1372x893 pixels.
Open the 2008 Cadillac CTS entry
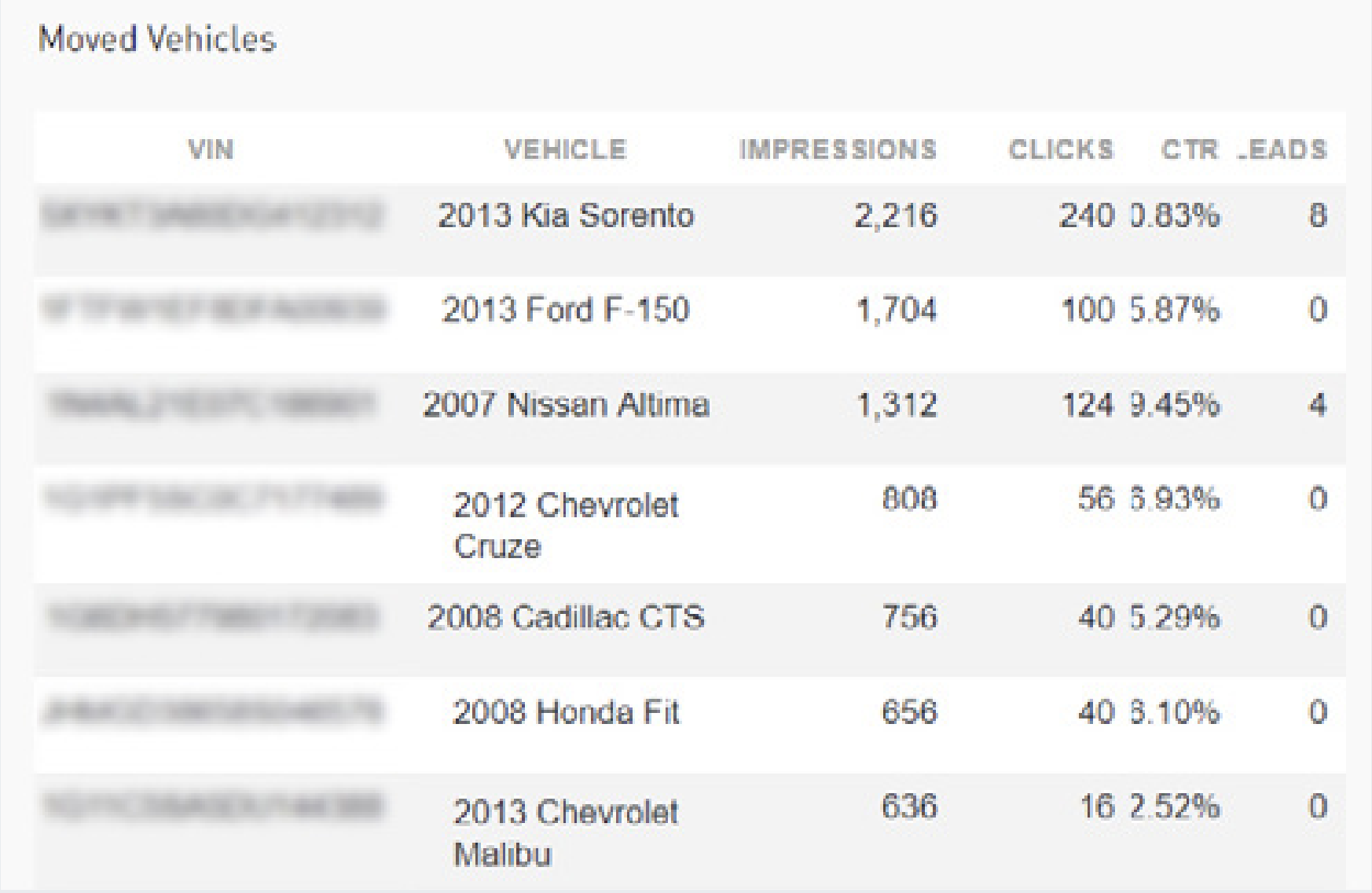[566, 617]
